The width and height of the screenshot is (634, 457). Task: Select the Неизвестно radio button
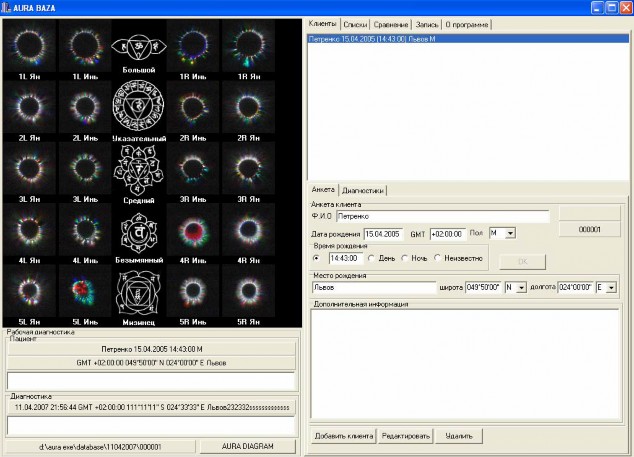tap(437, 258)
